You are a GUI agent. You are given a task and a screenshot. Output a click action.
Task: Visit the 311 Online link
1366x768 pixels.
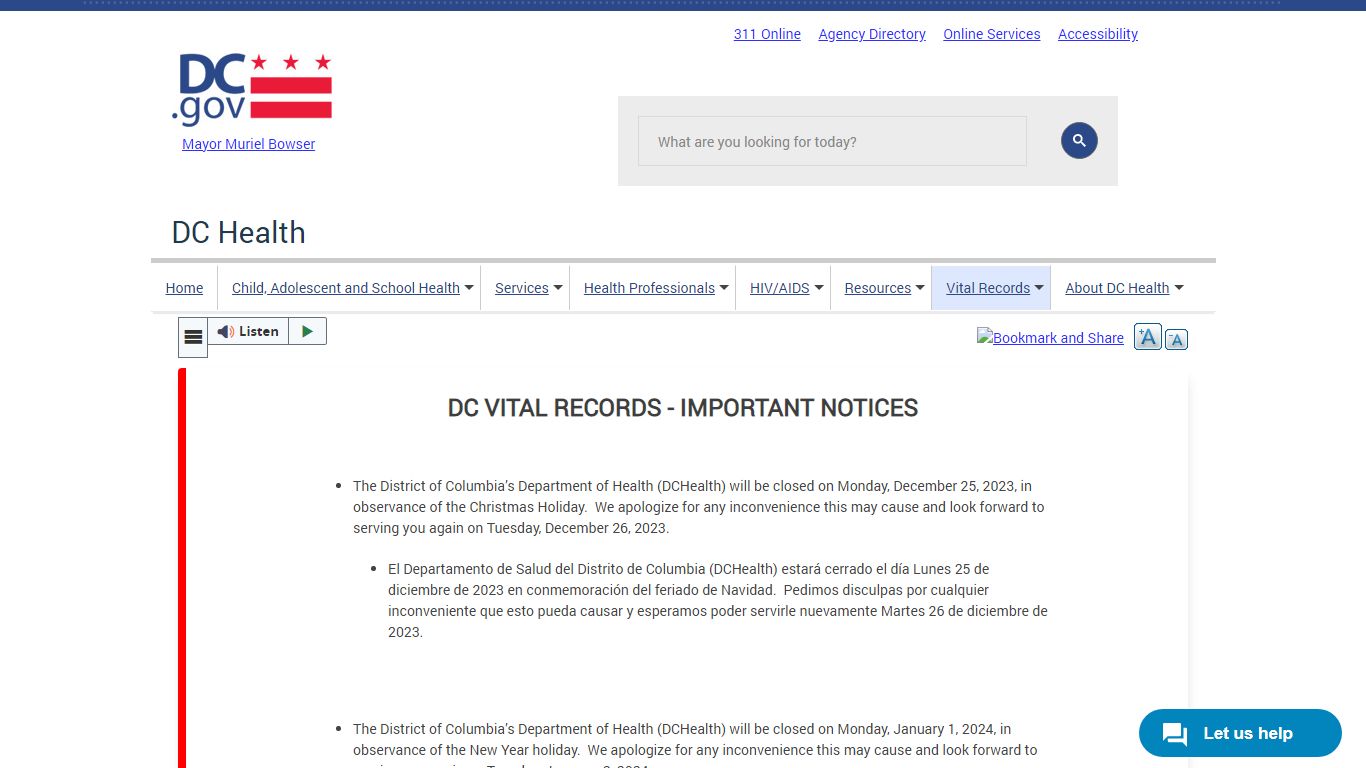pos(767,34)
